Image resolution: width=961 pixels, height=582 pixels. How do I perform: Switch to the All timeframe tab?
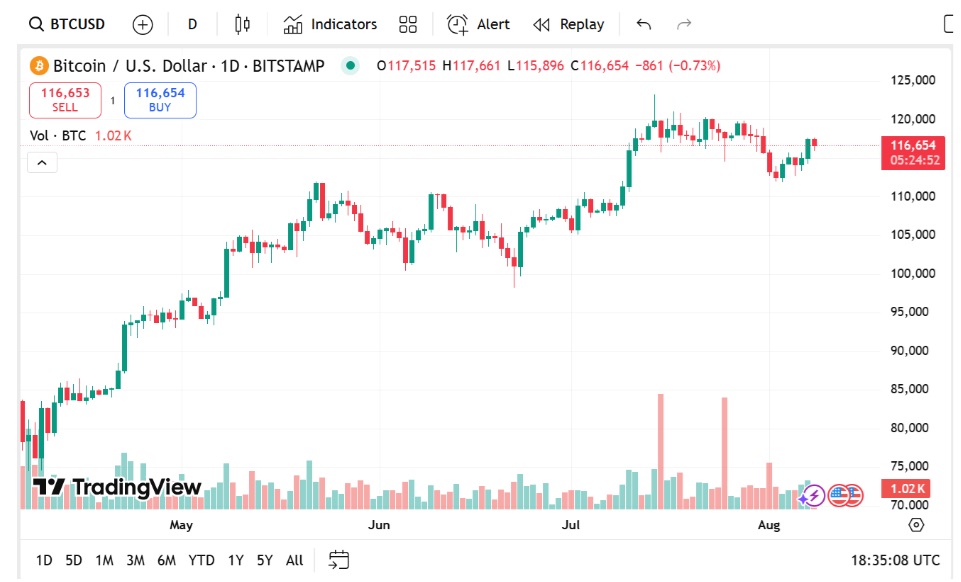point(294,561)
